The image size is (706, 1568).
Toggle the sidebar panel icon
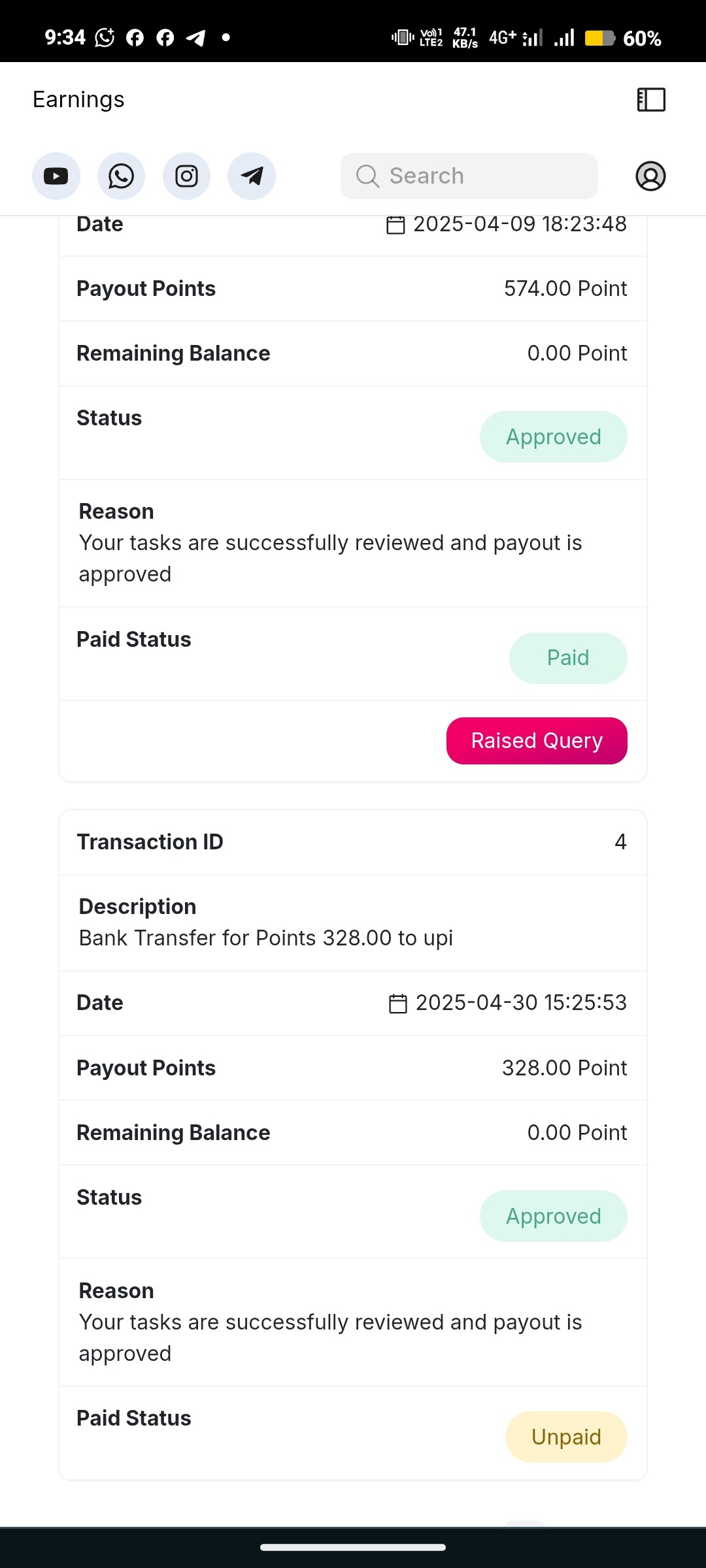click(x=651, y=100)
